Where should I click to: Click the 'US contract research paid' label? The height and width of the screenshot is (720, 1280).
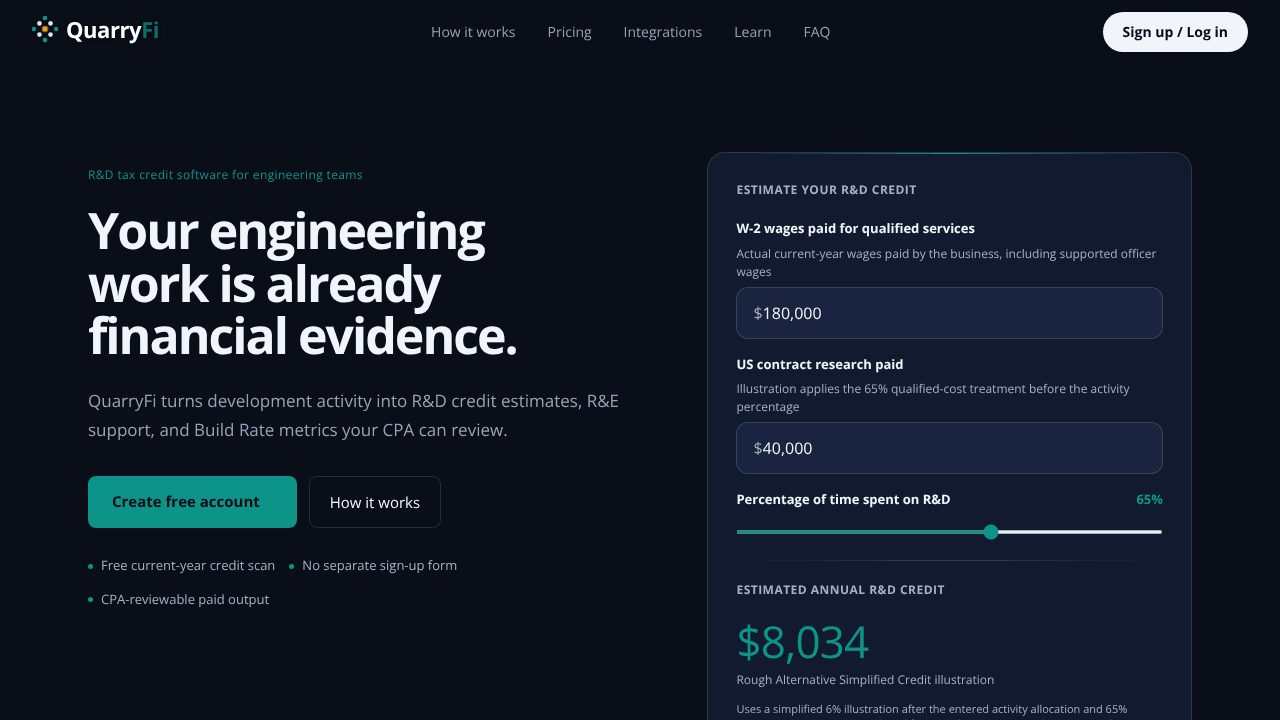(819, 364)
